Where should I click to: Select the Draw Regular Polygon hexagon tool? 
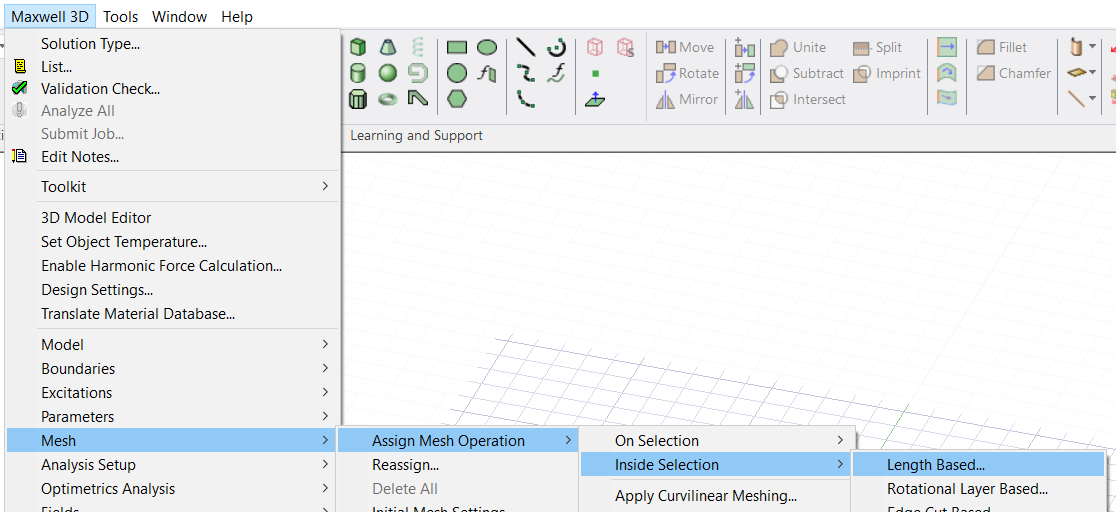point(457,99)
